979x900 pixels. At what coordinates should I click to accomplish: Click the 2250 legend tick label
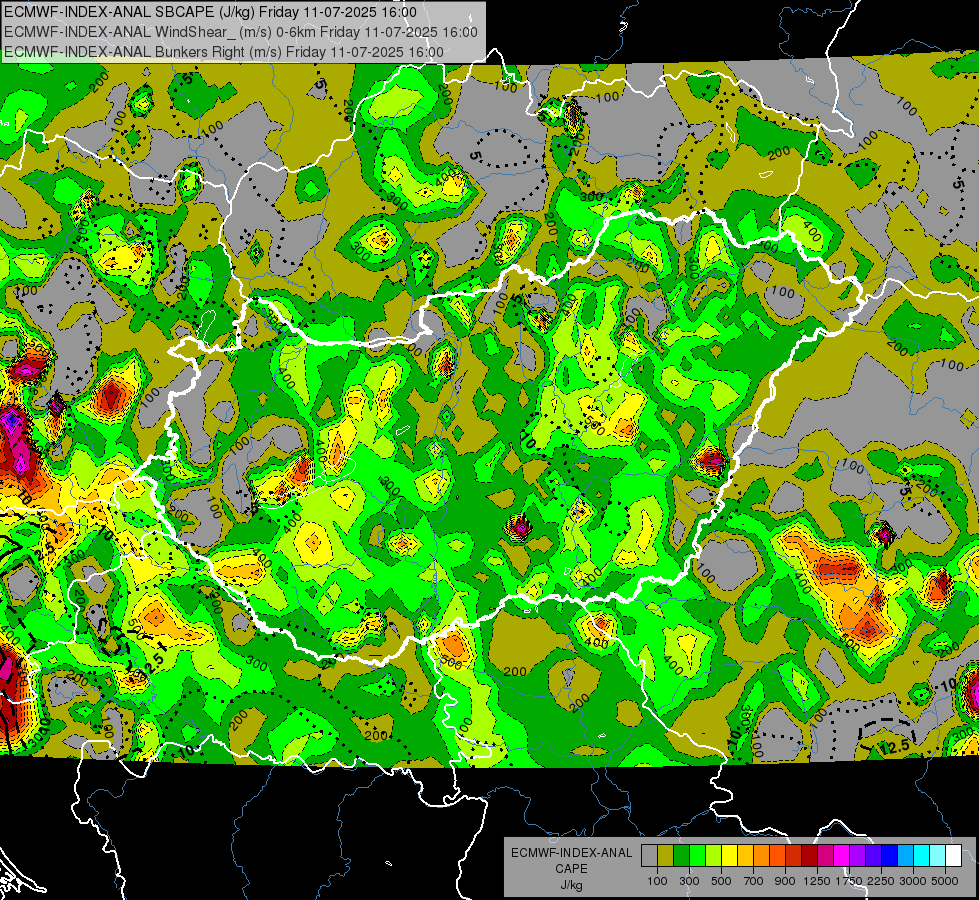coord(881,881)
